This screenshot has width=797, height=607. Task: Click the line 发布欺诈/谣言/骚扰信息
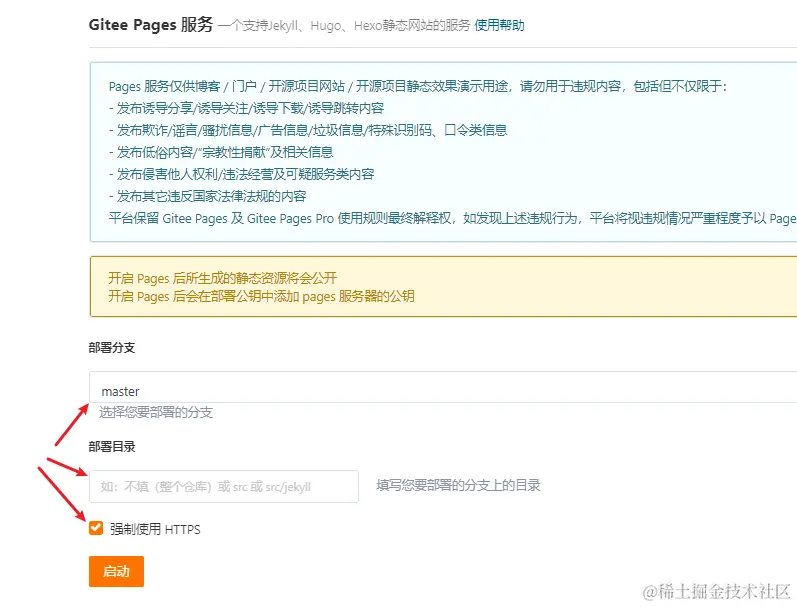click(x=308, y=130)
